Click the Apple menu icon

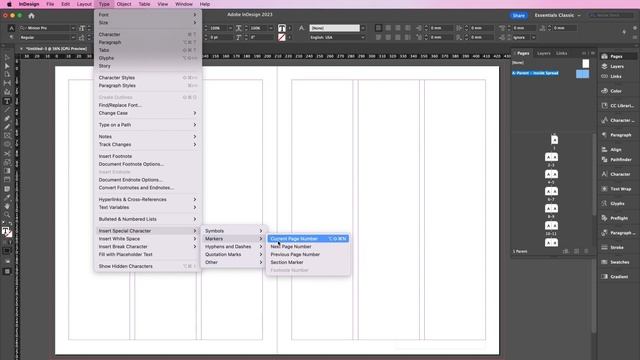9,4
